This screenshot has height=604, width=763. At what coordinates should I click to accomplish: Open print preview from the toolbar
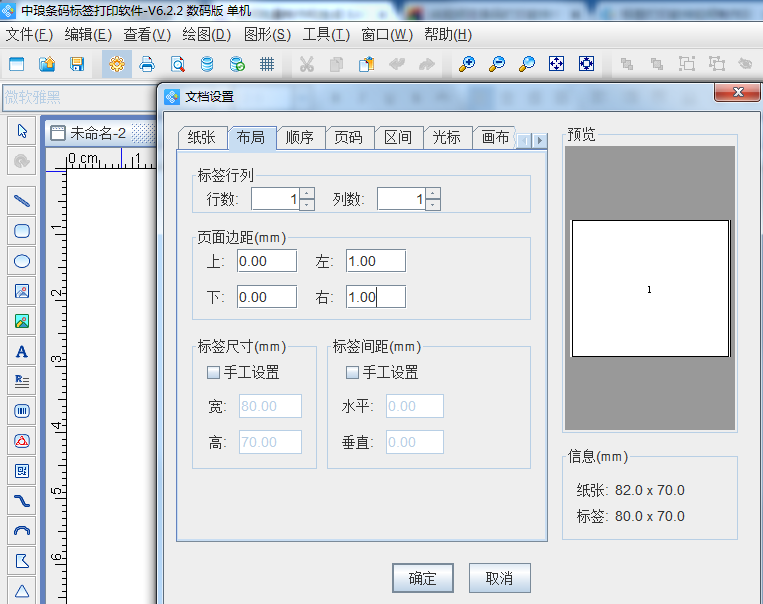coord(177,64)
